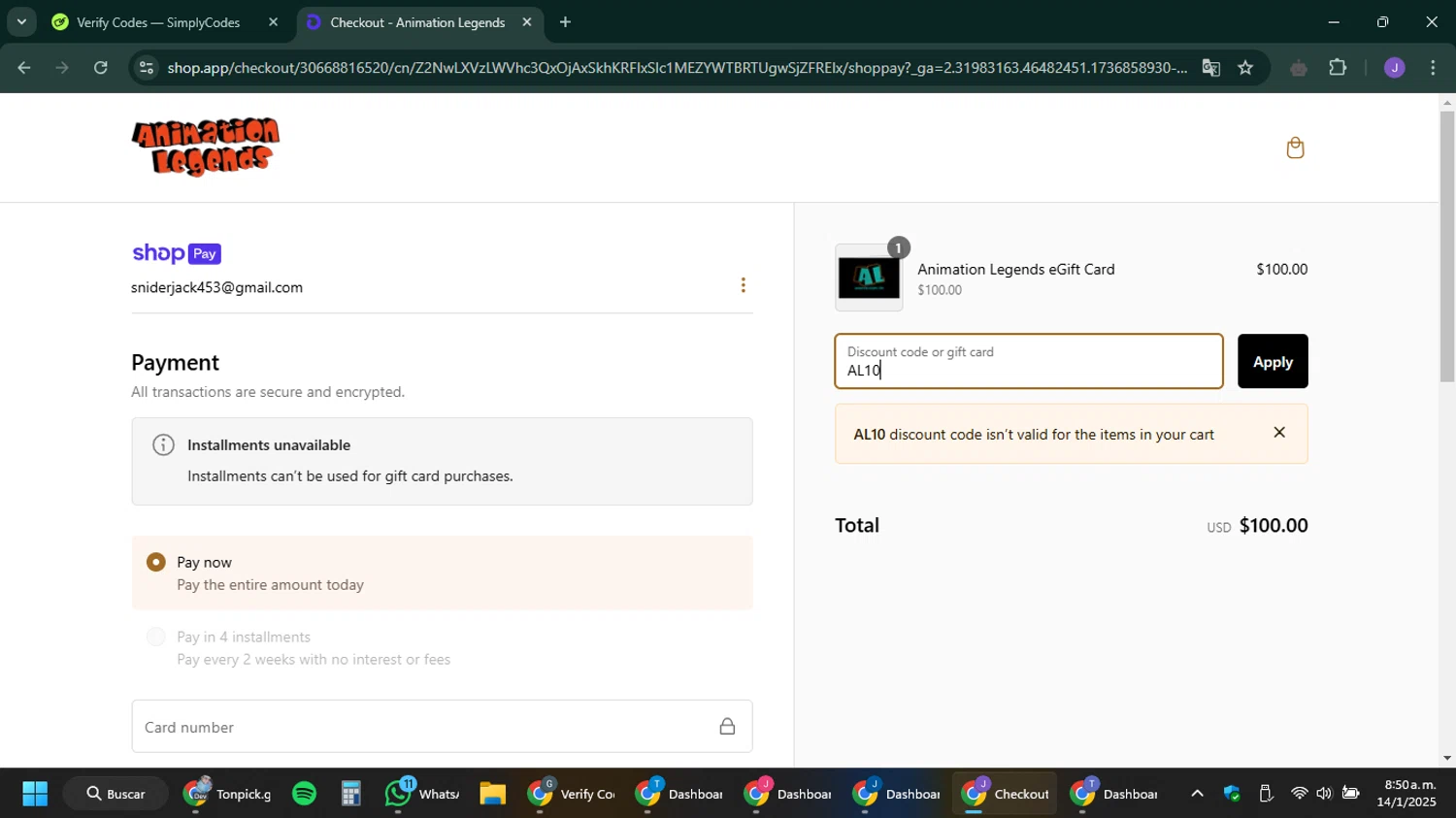Click the page vertical scrollbar
Viewport: 1456px width, 818px height.
[1447, 246]
